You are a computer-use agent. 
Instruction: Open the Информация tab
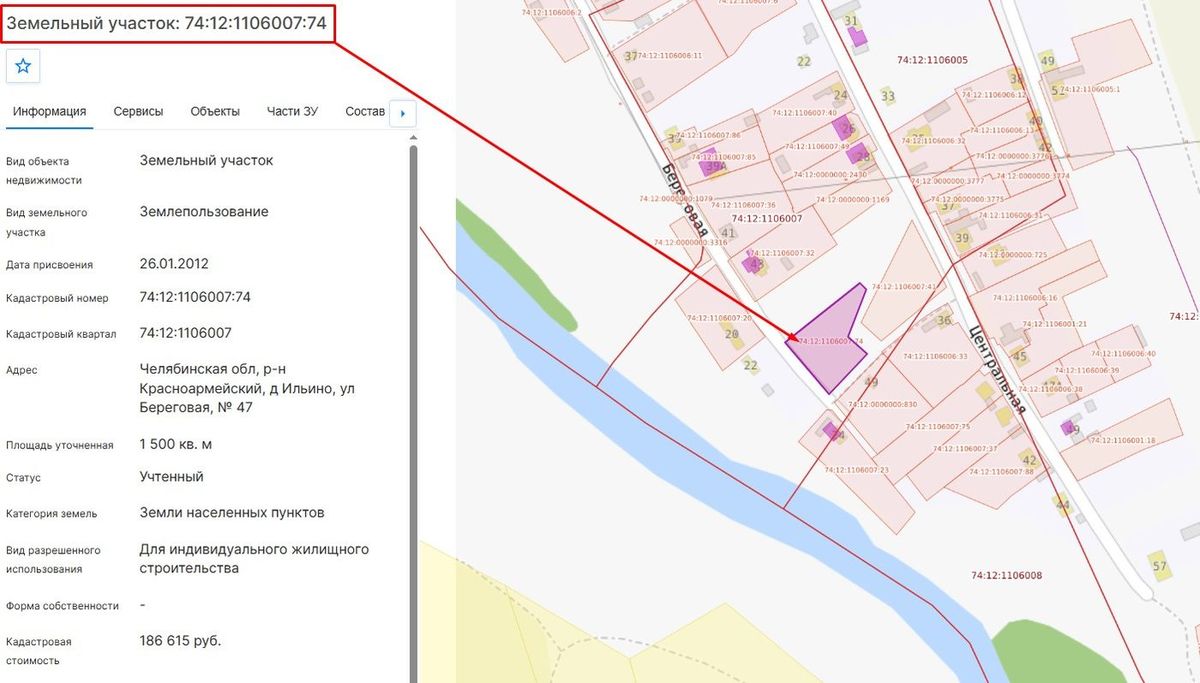49,111
